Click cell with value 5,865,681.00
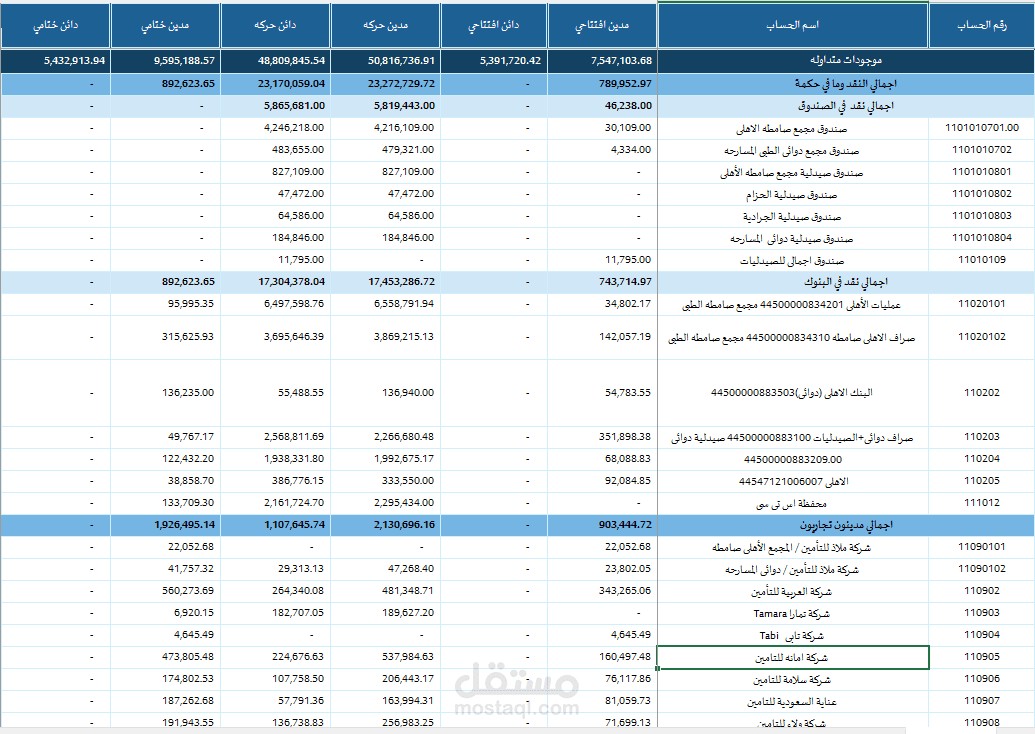 (x=294, y=106)
